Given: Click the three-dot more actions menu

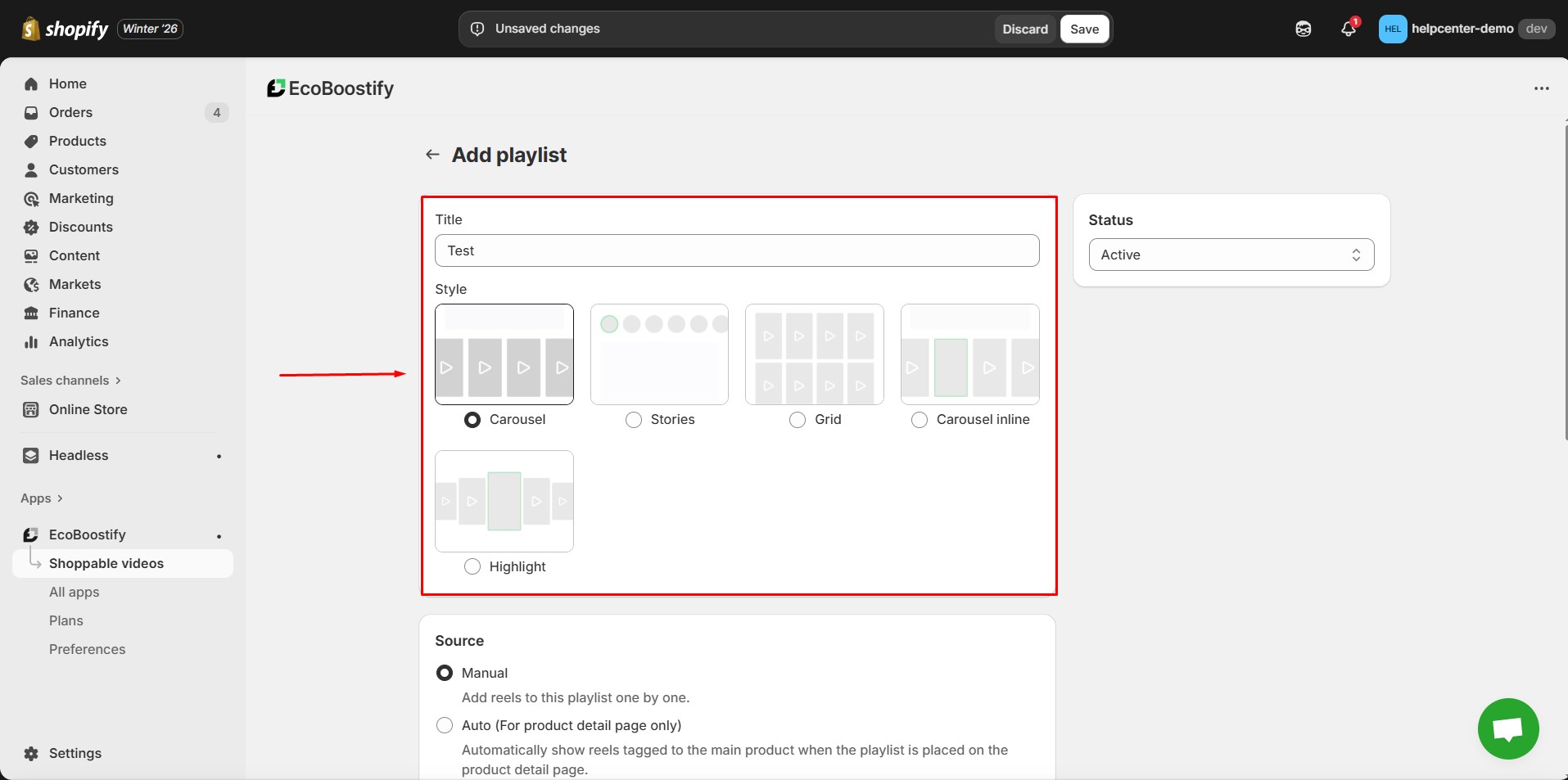Looking at the screenshot, I should click(x=1541, y=88).
